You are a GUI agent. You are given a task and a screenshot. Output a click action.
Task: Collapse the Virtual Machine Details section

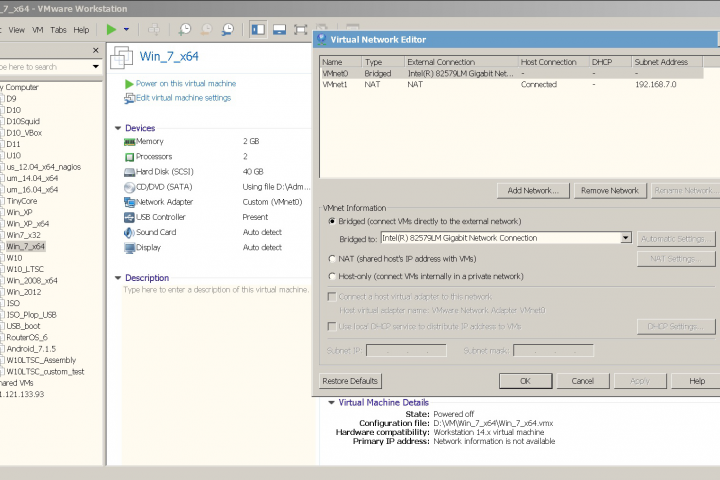click(331, 403)
